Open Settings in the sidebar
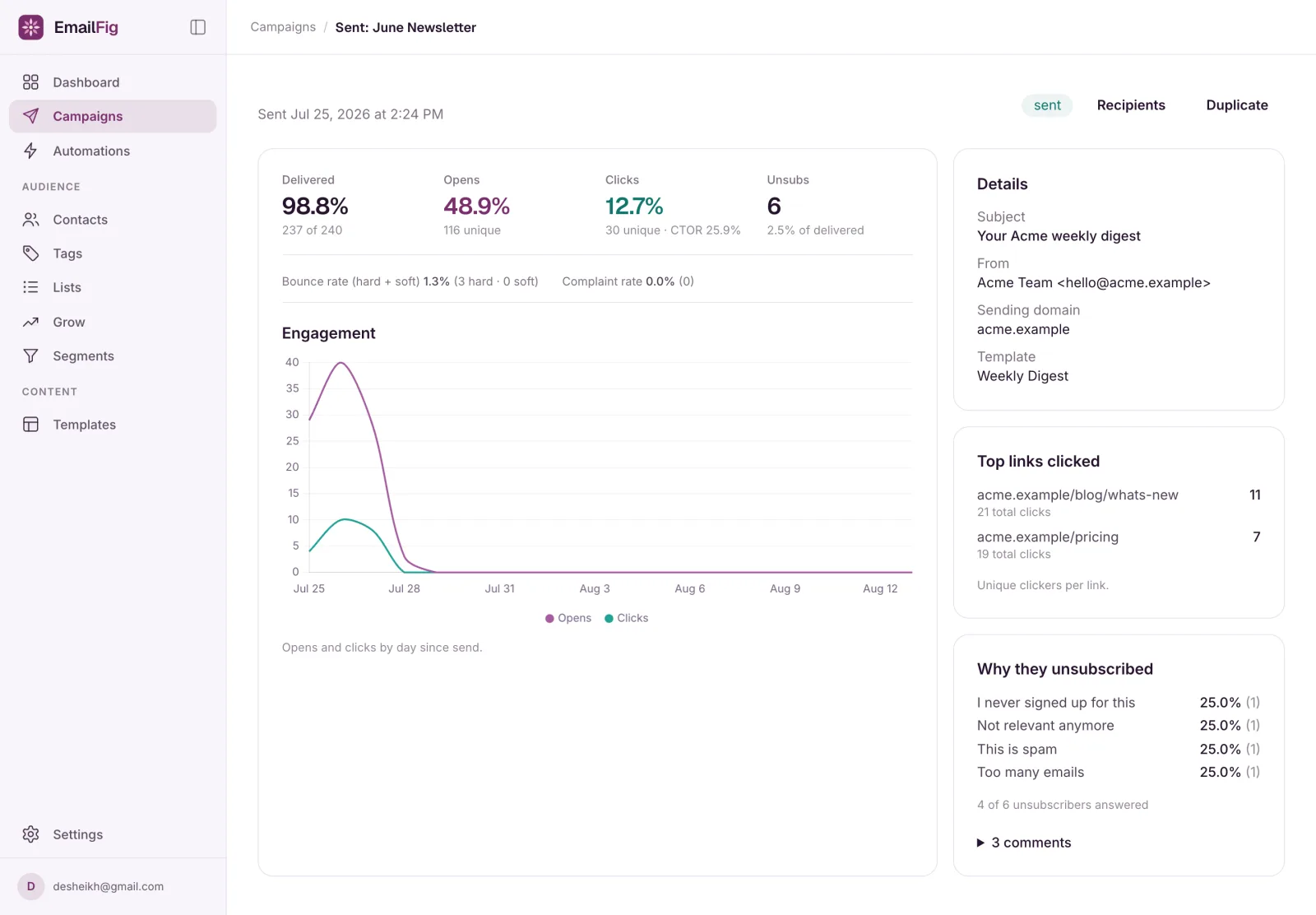 (113, 834)
